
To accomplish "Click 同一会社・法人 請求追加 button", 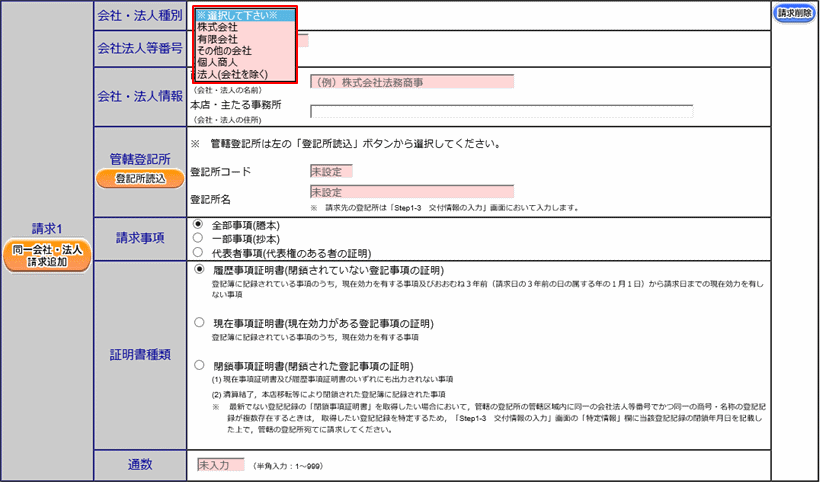I will click(47, 256).
